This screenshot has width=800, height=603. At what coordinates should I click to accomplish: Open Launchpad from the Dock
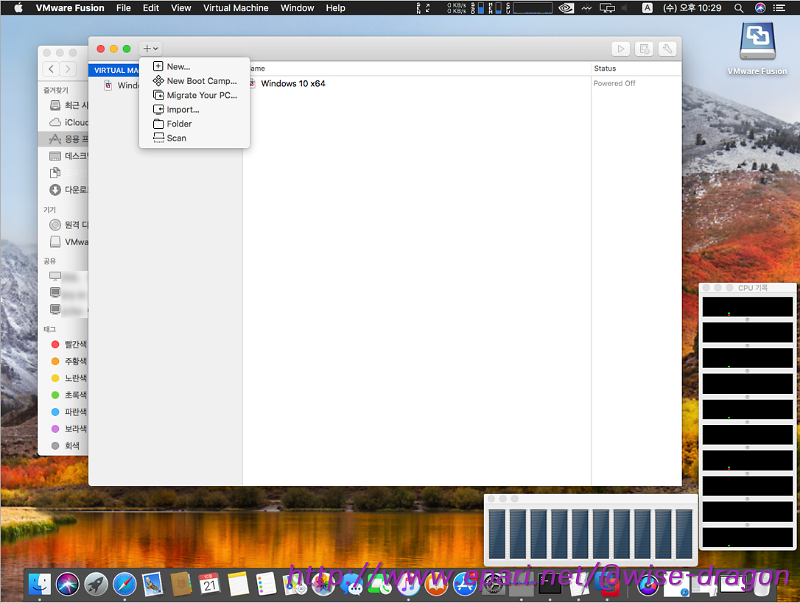coord(96,584)
